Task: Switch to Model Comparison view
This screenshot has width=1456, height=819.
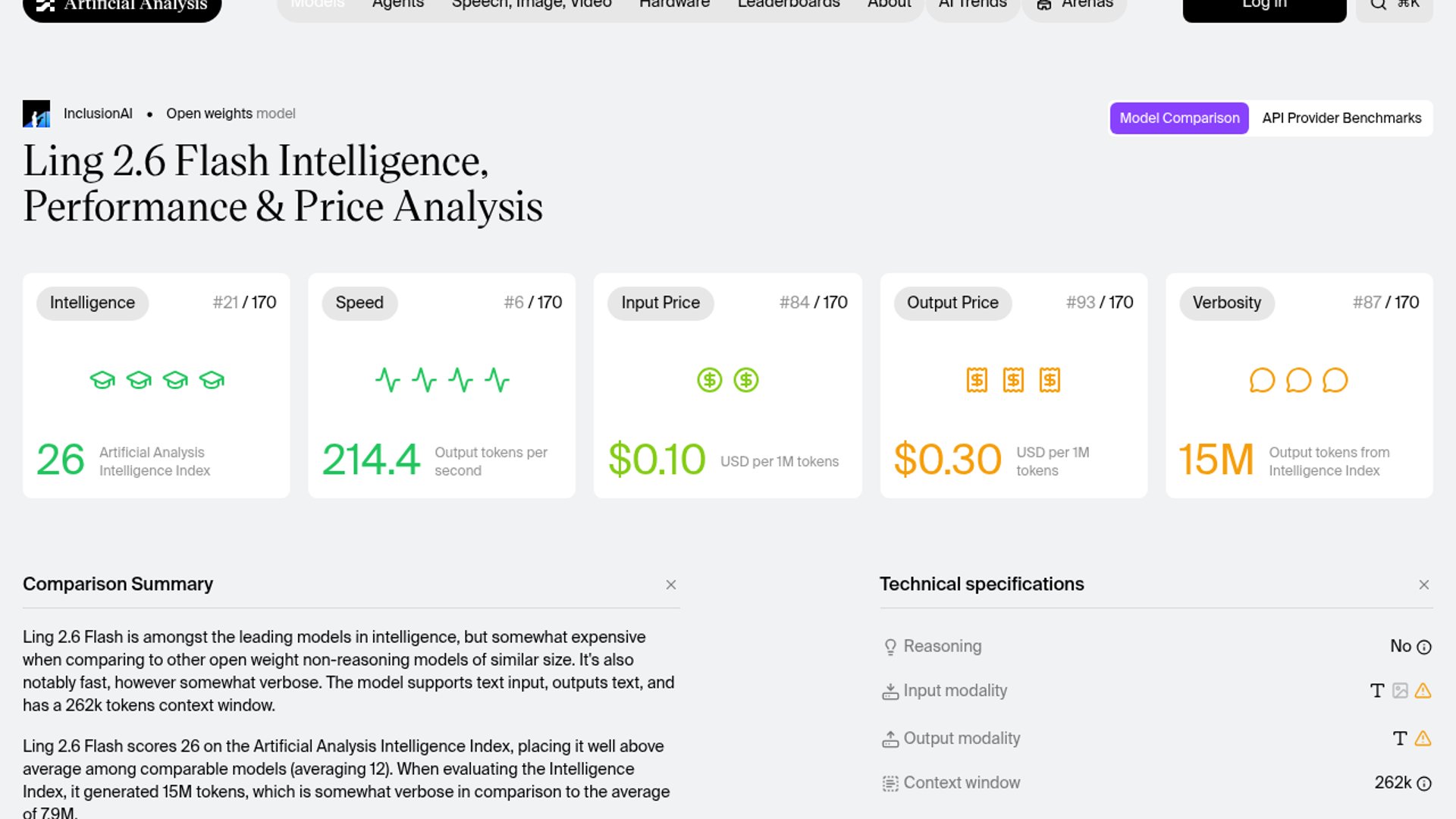Action: (1179, 118)
